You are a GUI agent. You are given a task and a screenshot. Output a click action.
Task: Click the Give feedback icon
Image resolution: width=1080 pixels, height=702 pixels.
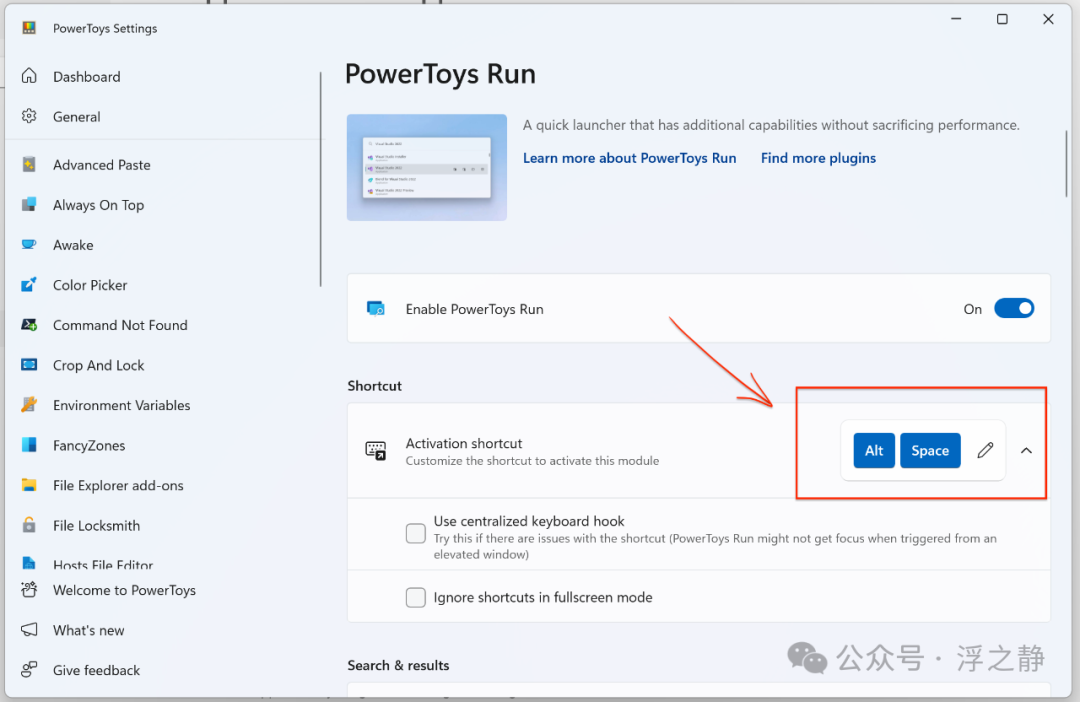pyautogui.click(x=29, y=670)
